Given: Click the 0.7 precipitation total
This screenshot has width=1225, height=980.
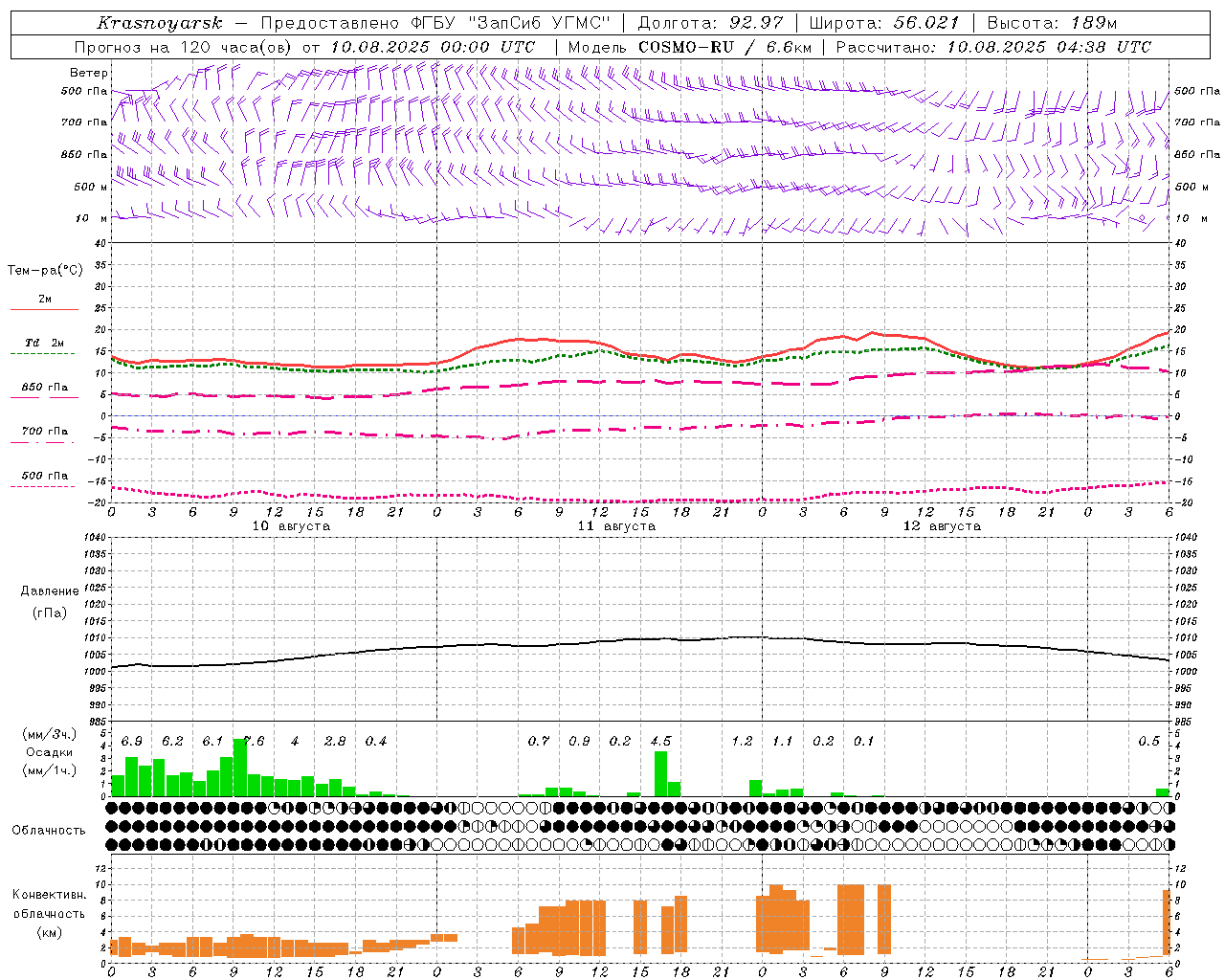Looking at the screenshot, I should coord(539,742).
